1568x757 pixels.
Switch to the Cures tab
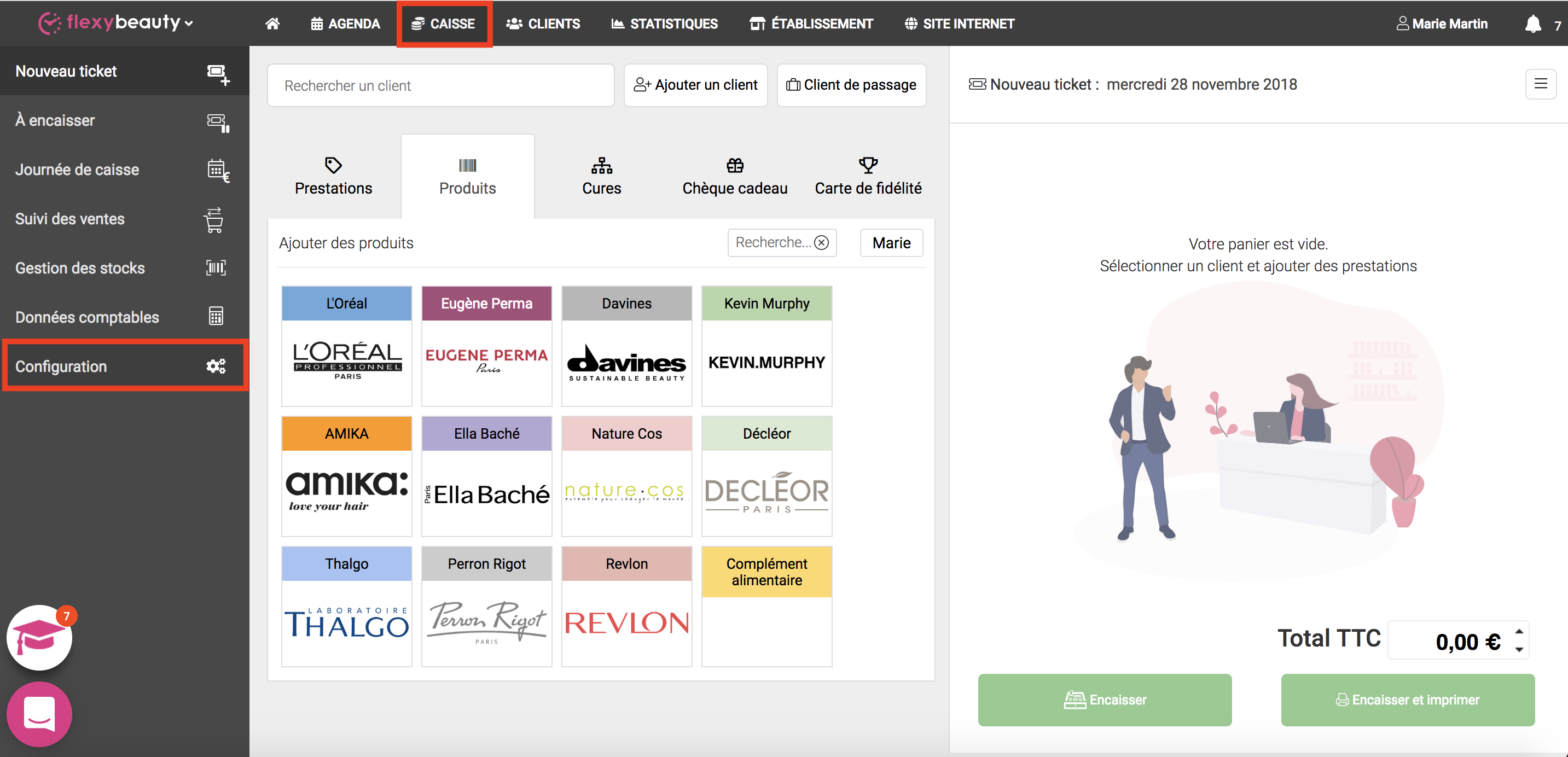[x=601, y=176]
